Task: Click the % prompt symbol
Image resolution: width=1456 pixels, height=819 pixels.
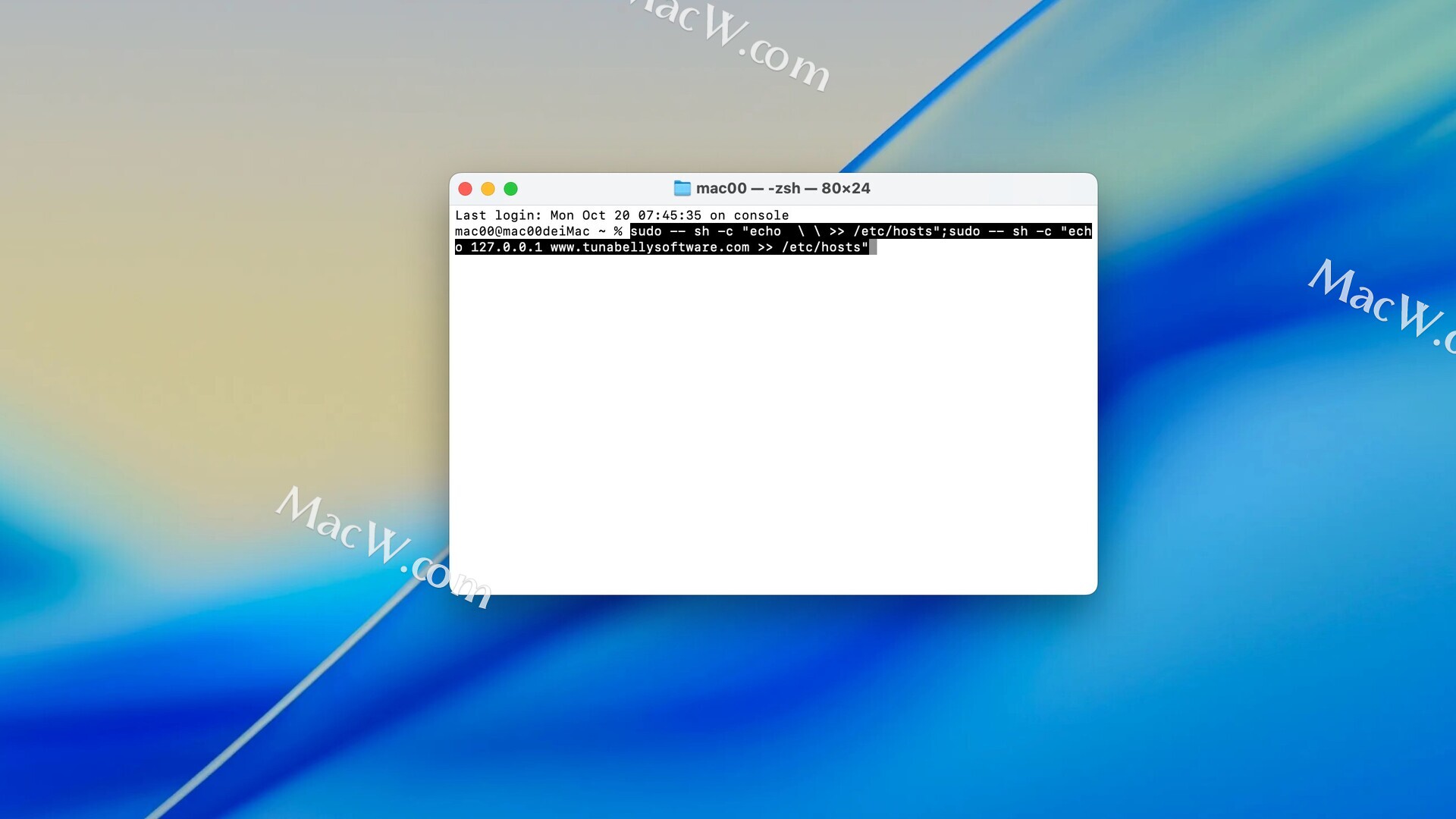Action: (x=618, y=231)
